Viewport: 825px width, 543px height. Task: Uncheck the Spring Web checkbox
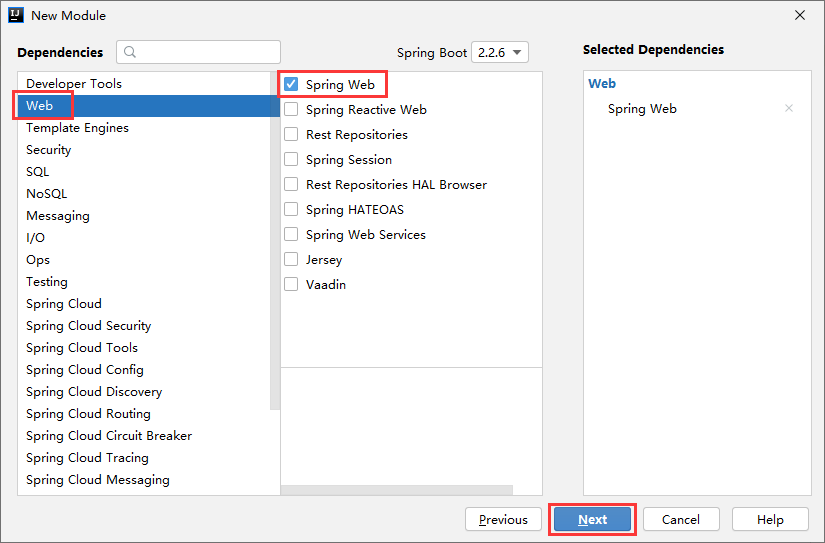[x=291, y=85]
